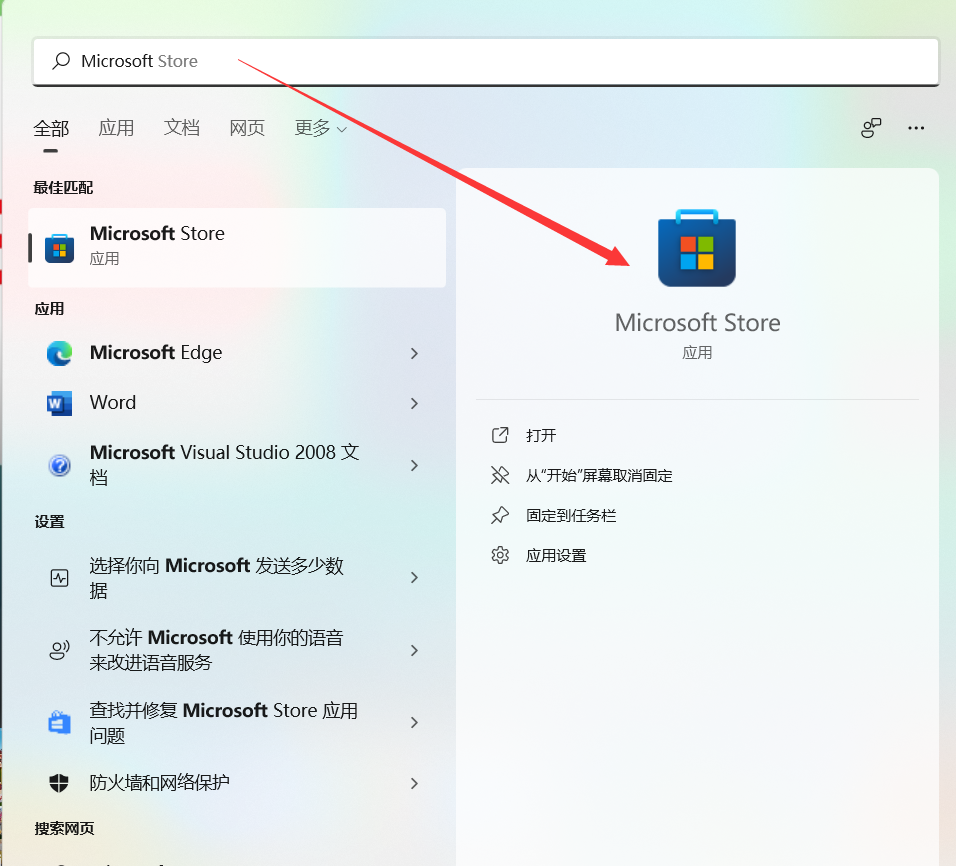Open Microsoft Store best match result
The width and height of the screenshot is (956, 866).
237,248
